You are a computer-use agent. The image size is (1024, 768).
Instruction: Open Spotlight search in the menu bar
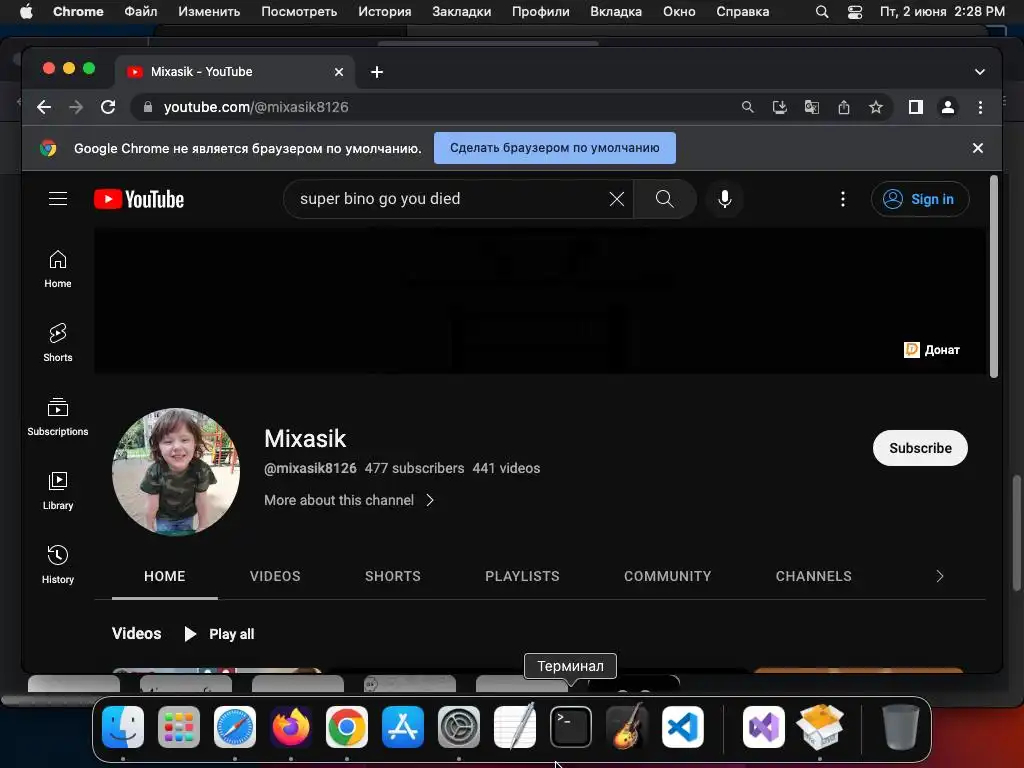(x=822, y=12)
